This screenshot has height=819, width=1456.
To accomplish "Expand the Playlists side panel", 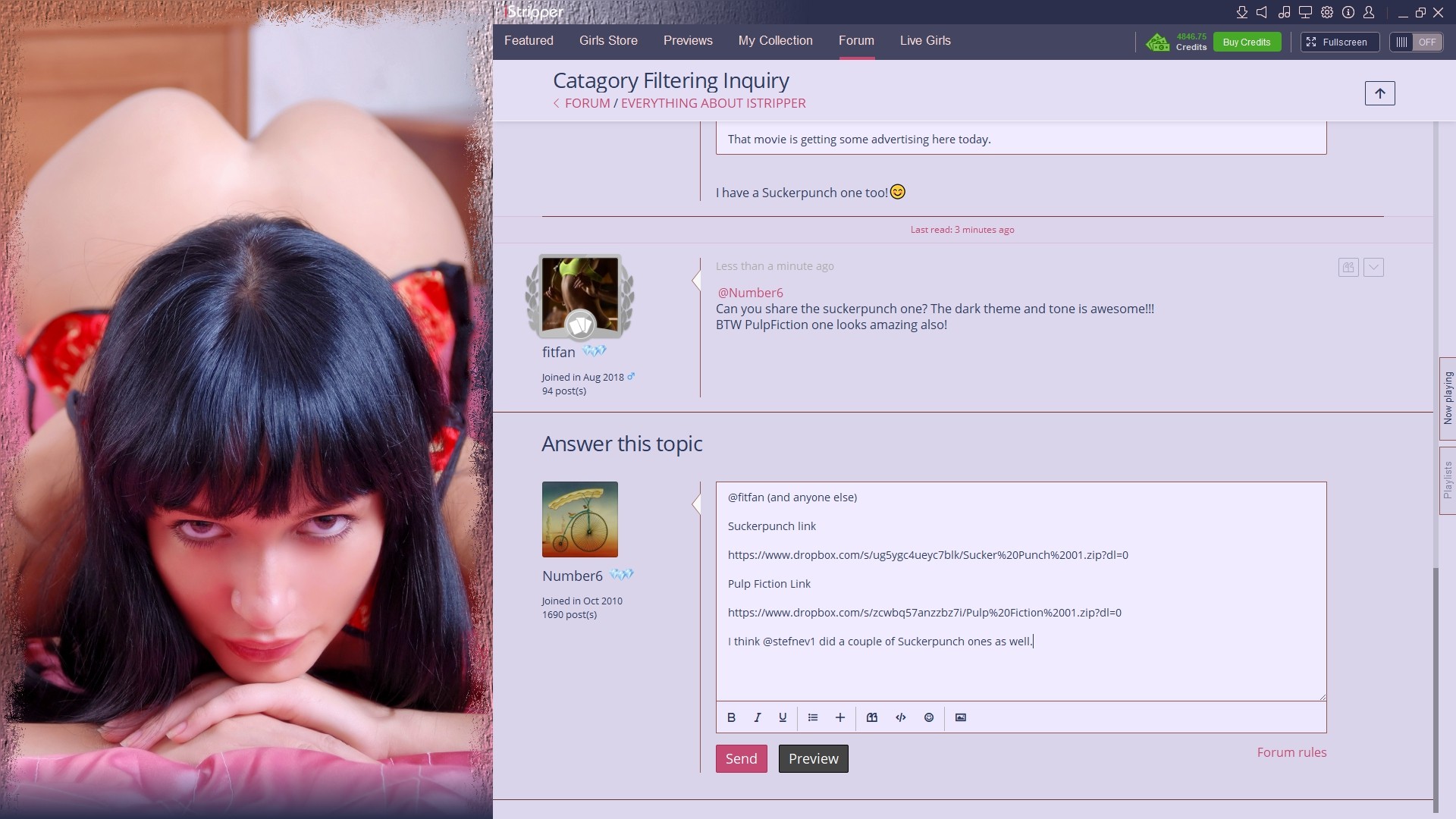I will click(x=1448, y=480).
